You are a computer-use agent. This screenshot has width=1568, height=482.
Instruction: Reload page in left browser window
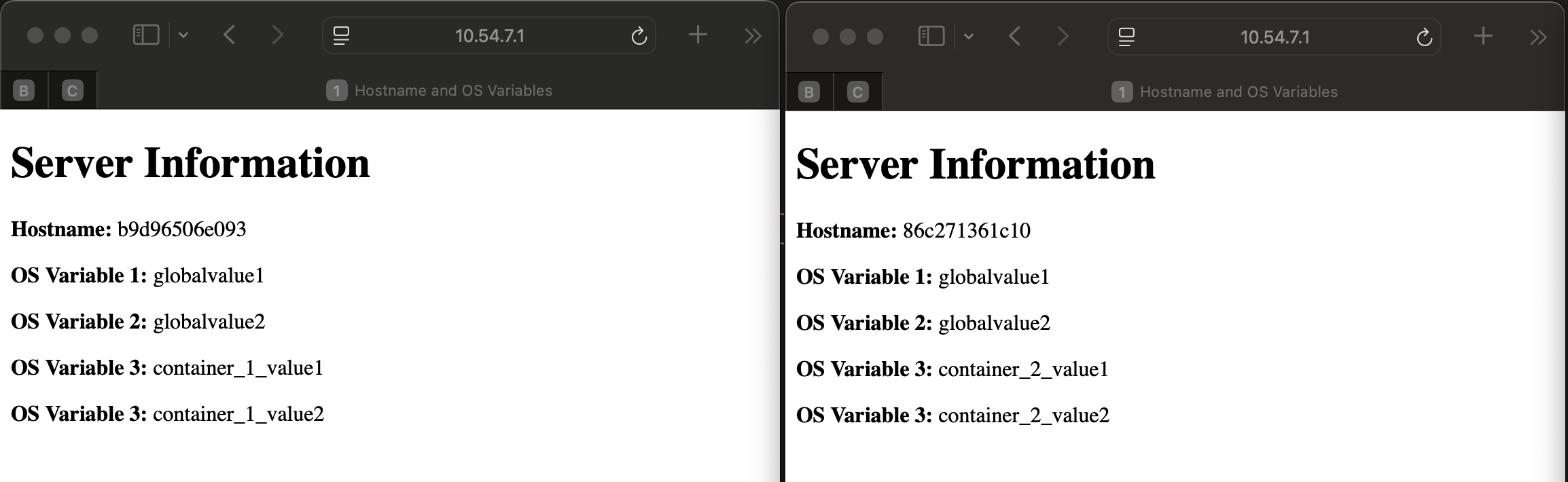pos(639,36)
